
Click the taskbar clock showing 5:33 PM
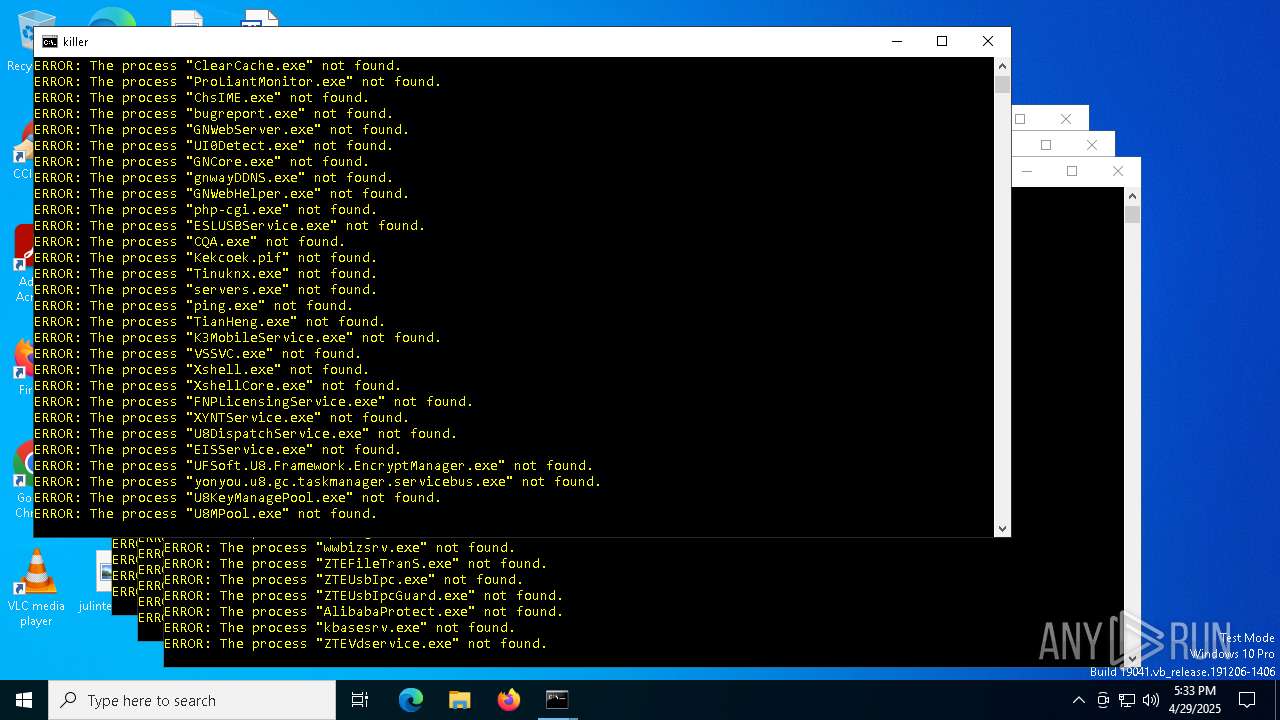point(1195,700)
